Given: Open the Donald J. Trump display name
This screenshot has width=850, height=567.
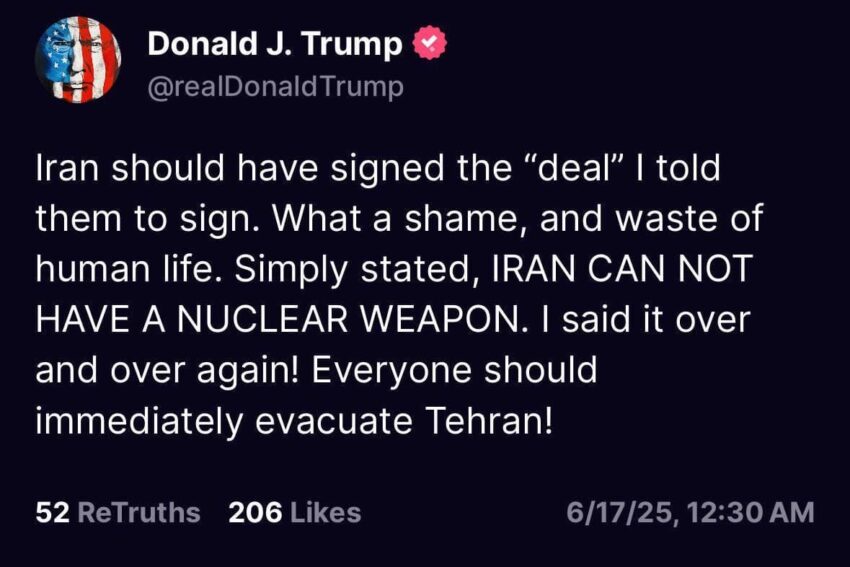Looking at the screenshot, I should tap(274, 43).
